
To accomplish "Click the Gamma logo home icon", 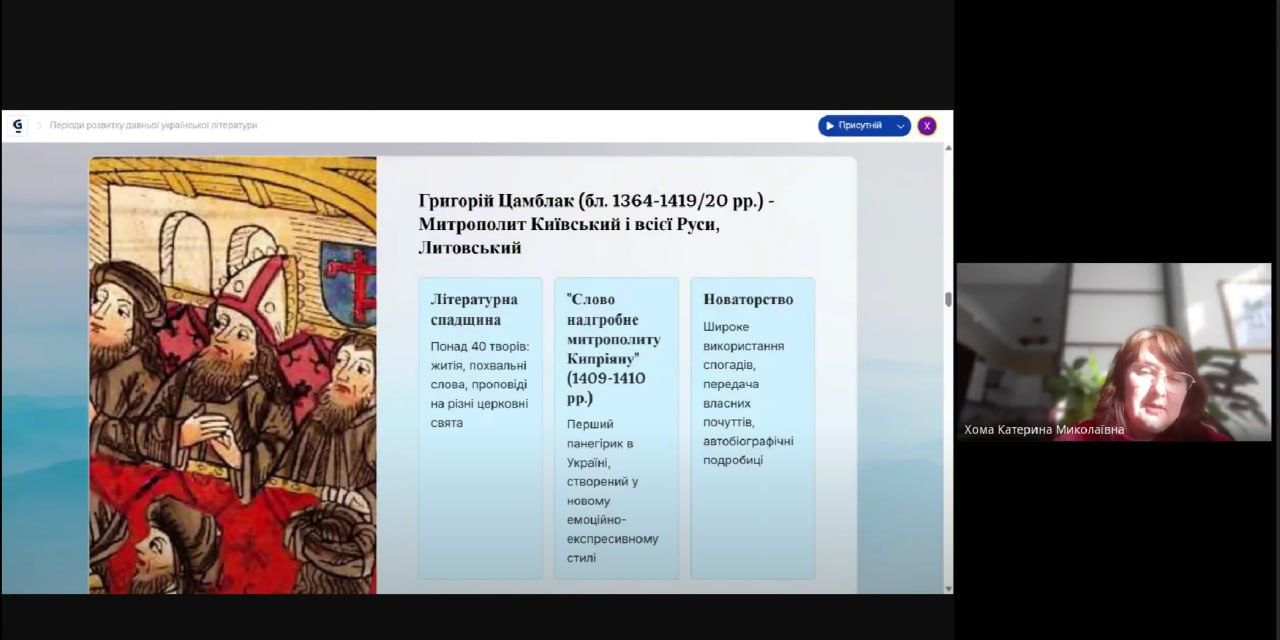I will coord(17,126).
